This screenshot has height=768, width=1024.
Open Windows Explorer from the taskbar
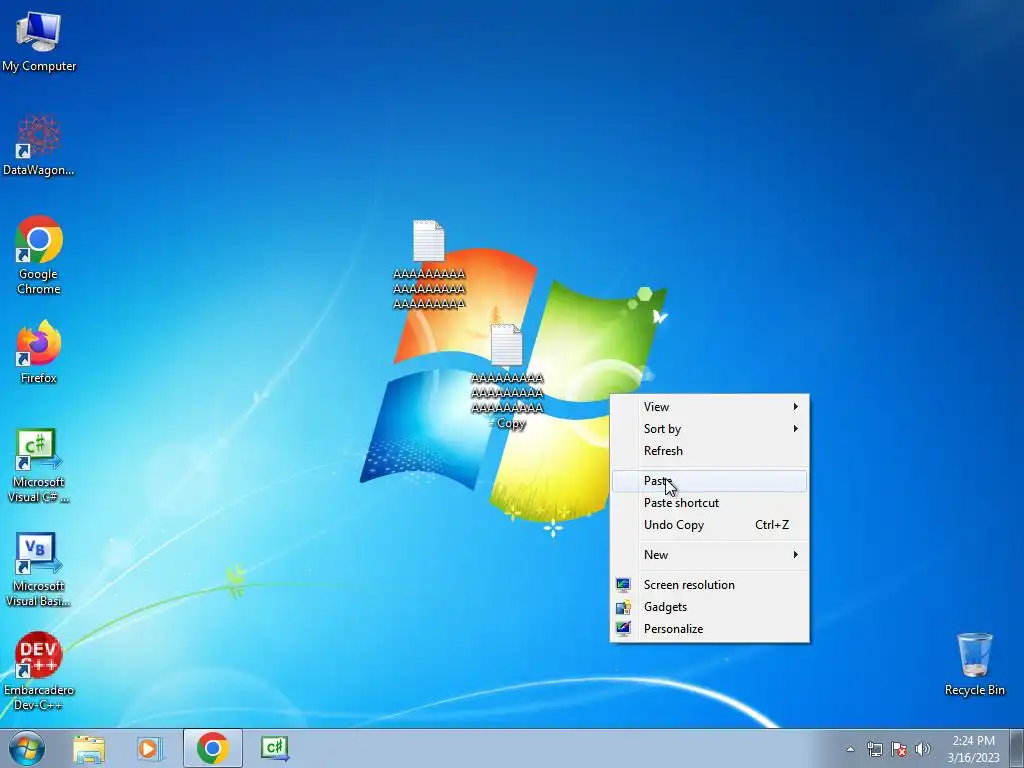pos(89,748)
